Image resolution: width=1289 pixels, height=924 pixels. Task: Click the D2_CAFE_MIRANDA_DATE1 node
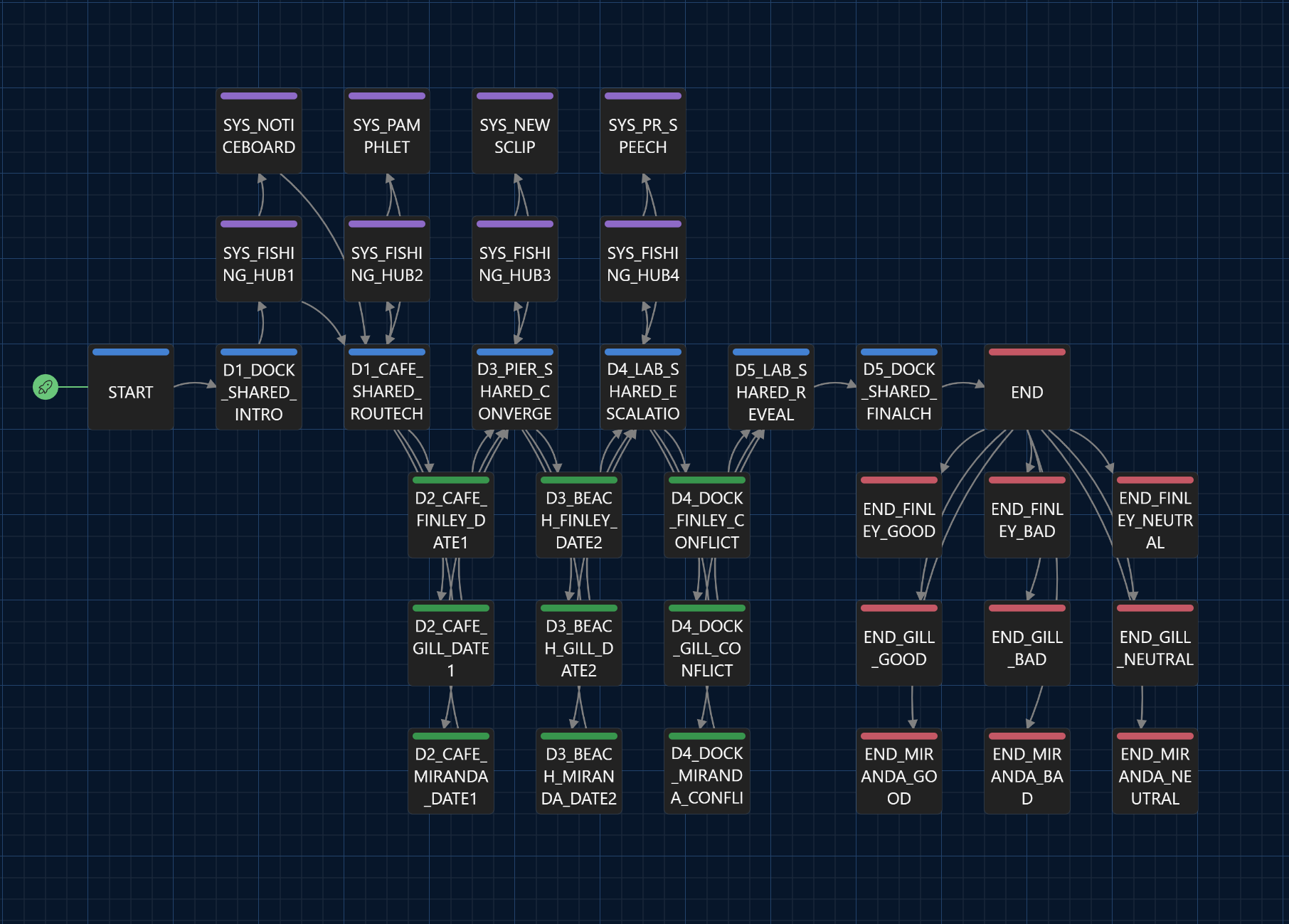[x=451, y=771]
